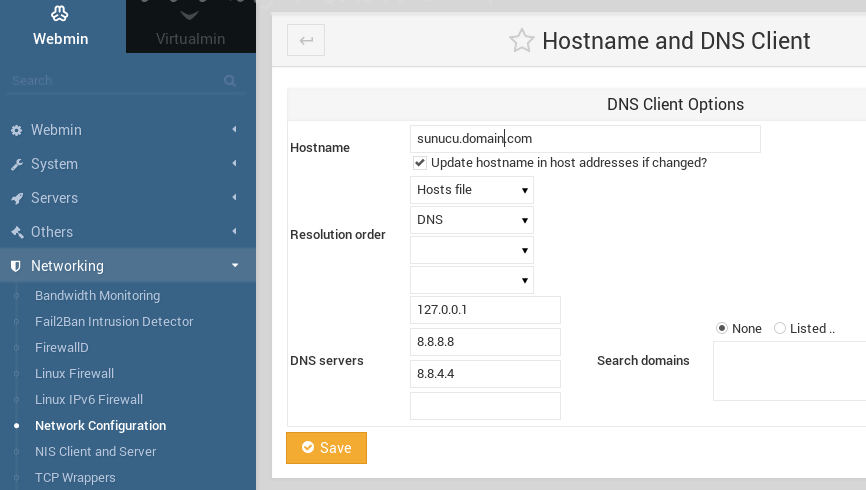Select the None search domains radio button
Viewport: 866px width, 490px height.
click(722, 328)
